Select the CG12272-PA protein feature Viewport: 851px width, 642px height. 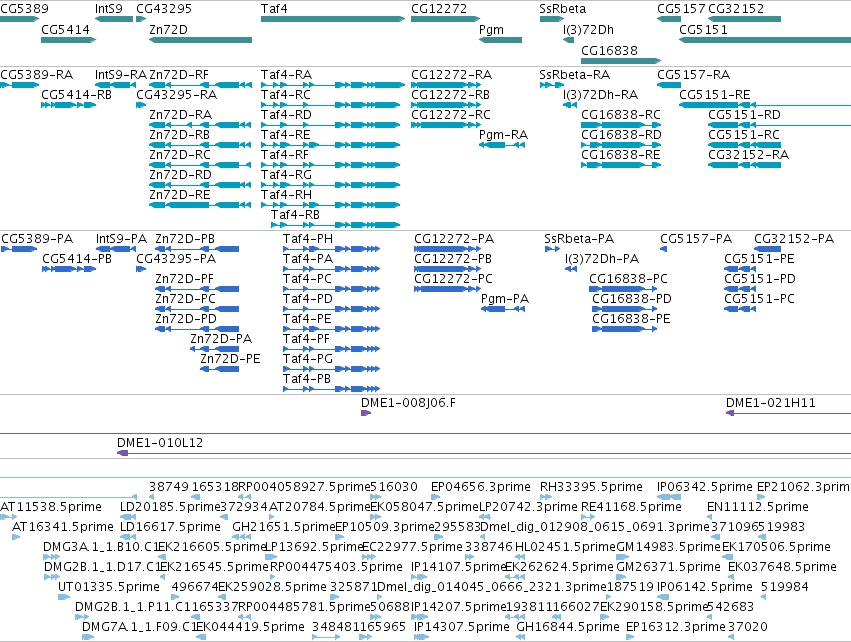[x=447, y=249]
